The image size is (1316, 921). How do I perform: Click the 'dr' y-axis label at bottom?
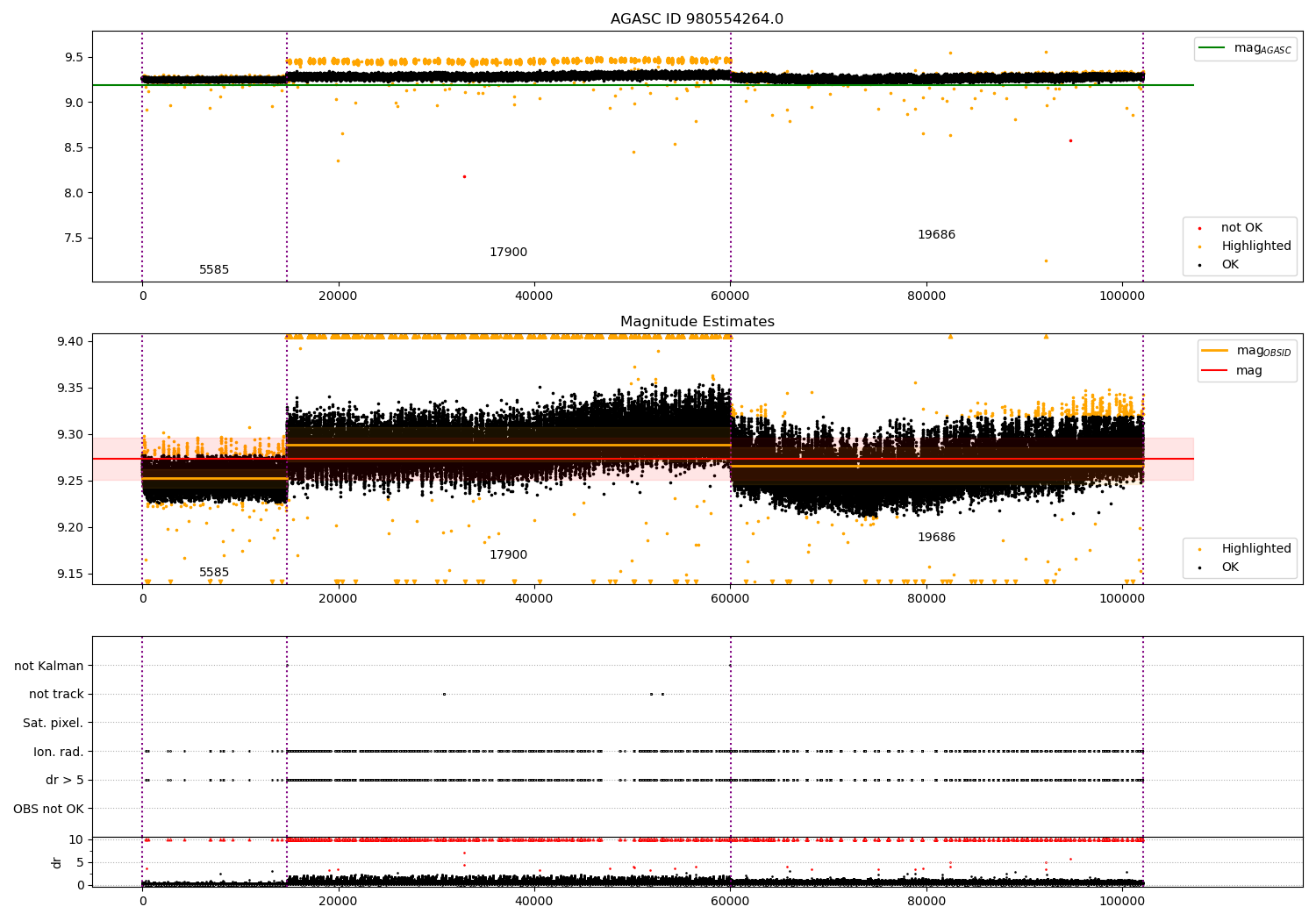(57, 862)
